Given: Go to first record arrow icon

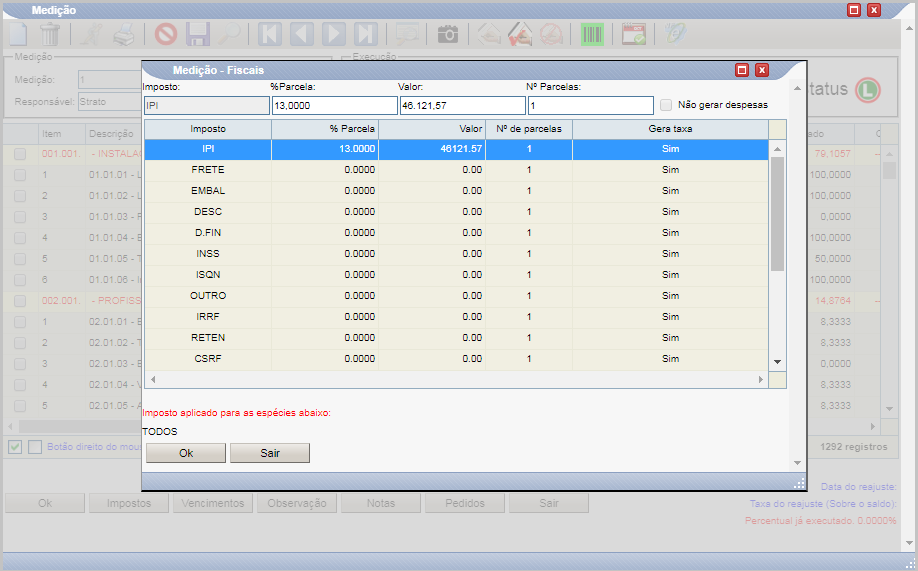Looking at the screenshot, I should tap(270, 34).
